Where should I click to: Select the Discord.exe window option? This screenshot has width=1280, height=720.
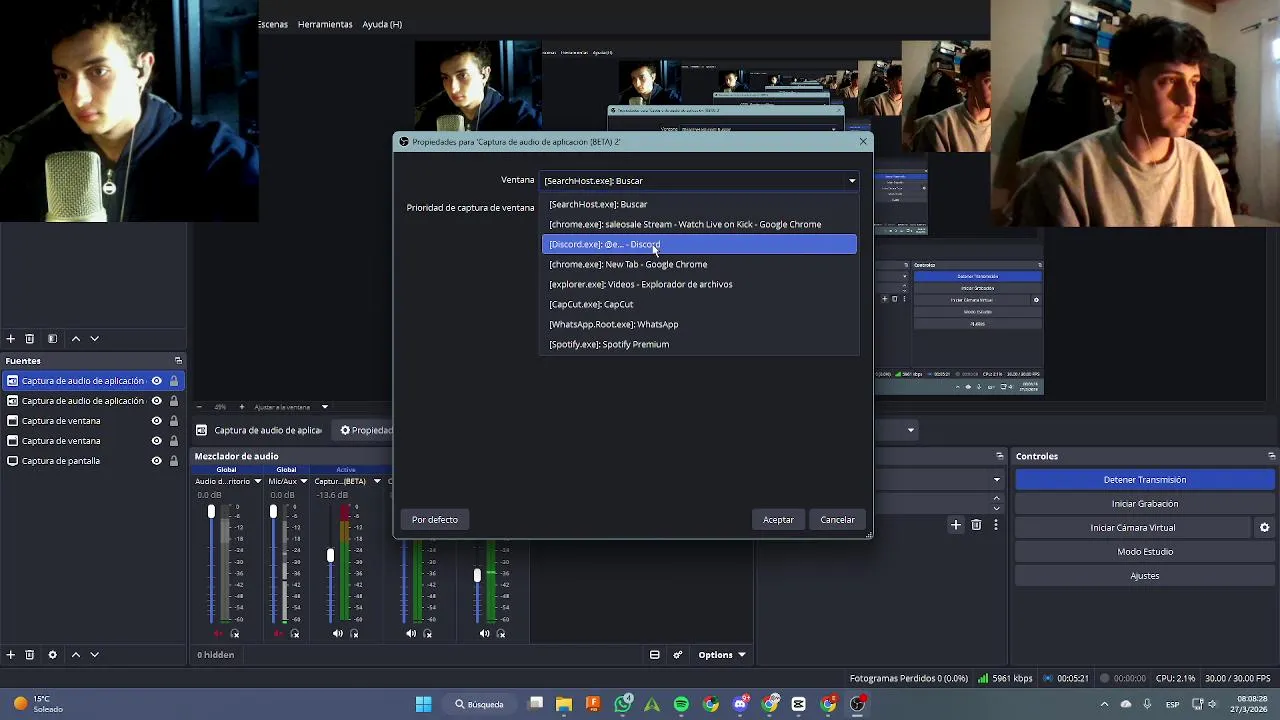click(x=699, y=244)
